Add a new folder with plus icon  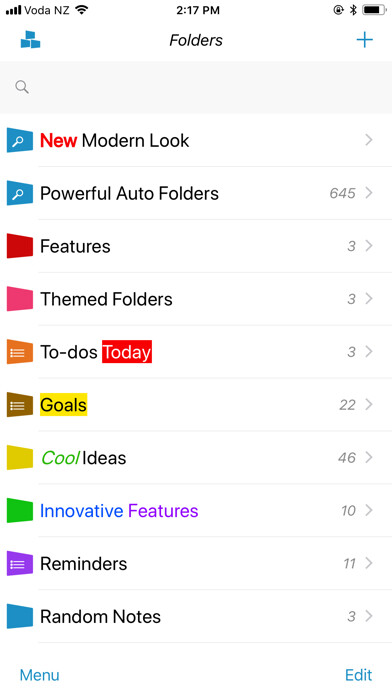364,40
